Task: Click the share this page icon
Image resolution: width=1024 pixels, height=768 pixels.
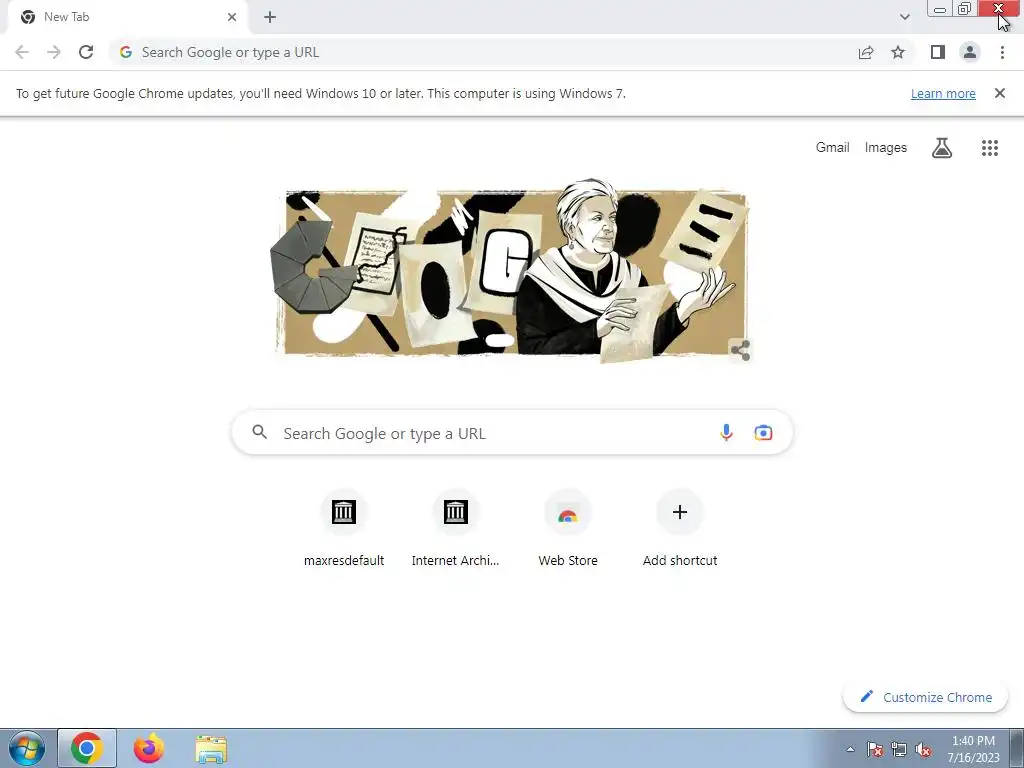Action: pos(866,52)
